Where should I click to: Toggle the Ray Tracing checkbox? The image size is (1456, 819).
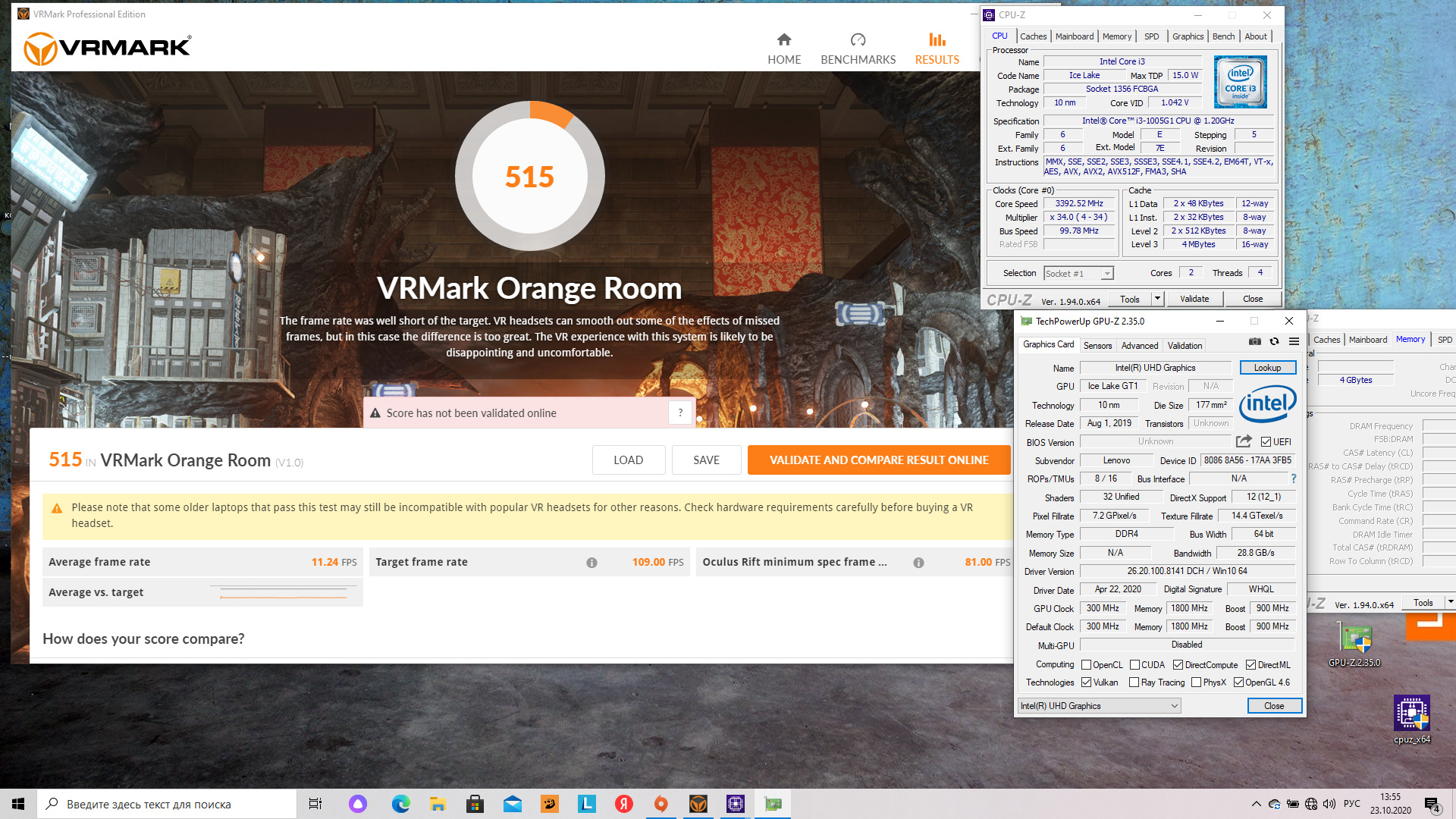[1134, 682]
